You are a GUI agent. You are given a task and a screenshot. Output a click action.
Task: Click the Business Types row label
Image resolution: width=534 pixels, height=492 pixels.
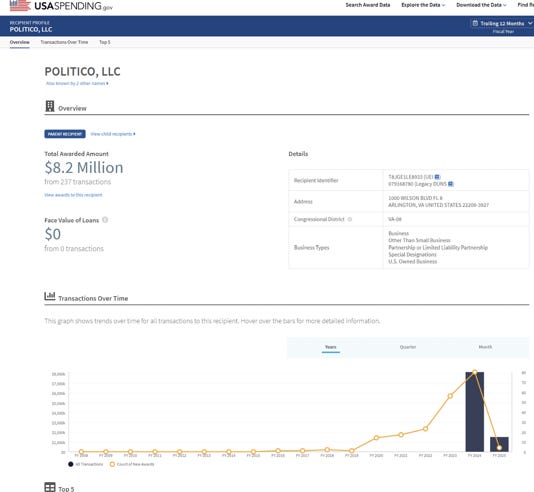pos(312,248)
